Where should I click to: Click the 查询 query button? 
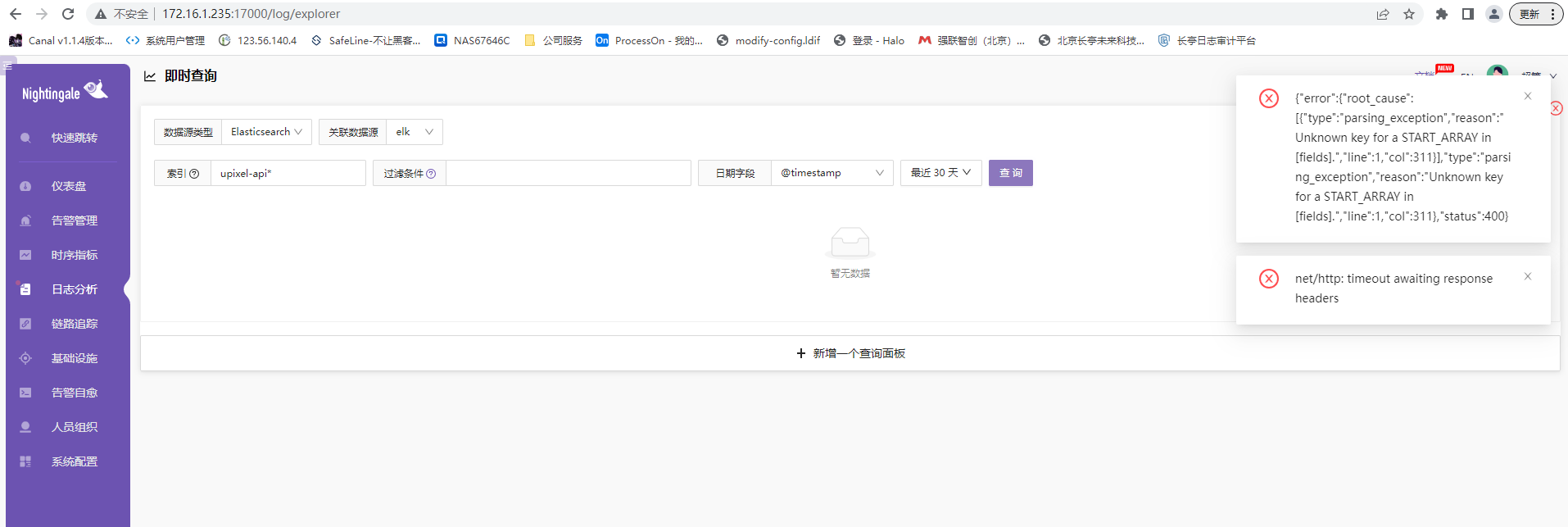click(x=1010, y=173)
